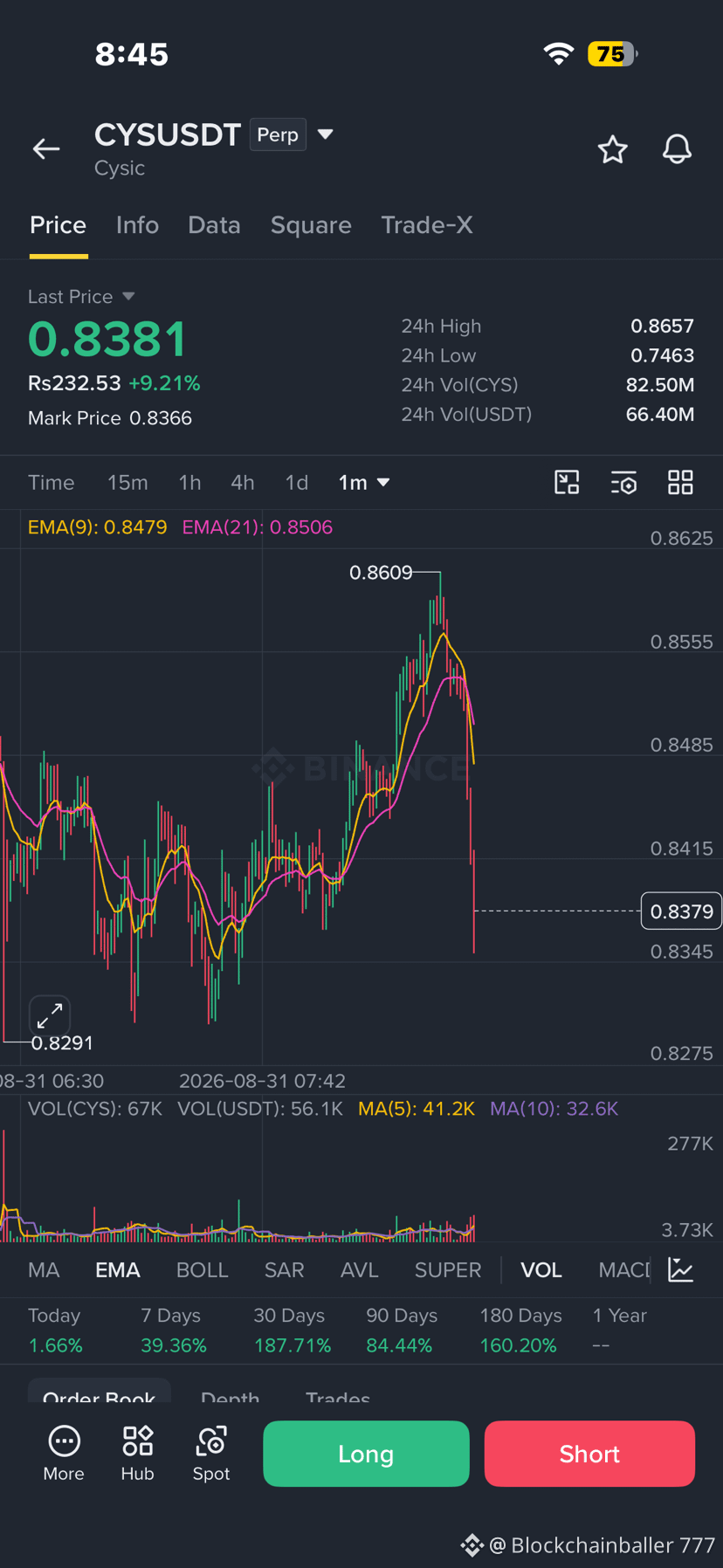
Task: Tap the MA(5) 41.2K volume legend
Action: (417, 1109)
